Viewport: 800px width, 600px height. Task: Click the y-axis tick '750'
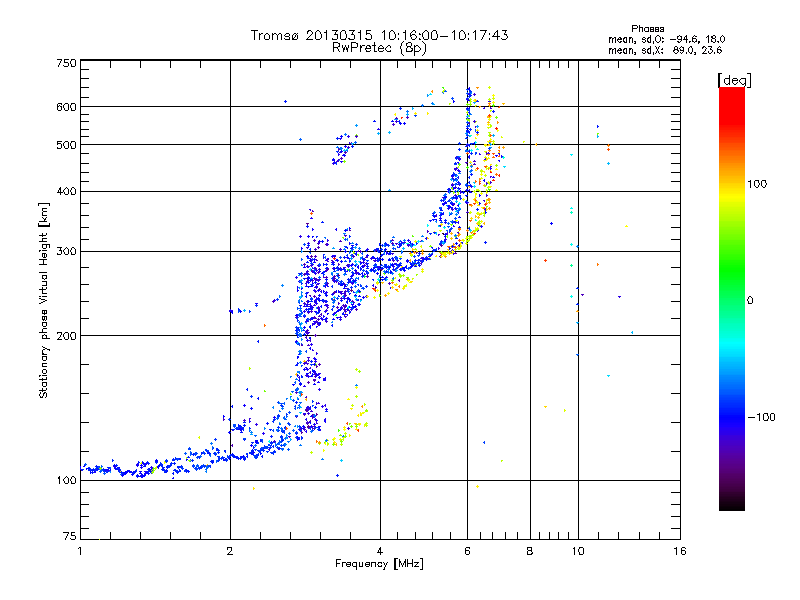tap(66, 63)
